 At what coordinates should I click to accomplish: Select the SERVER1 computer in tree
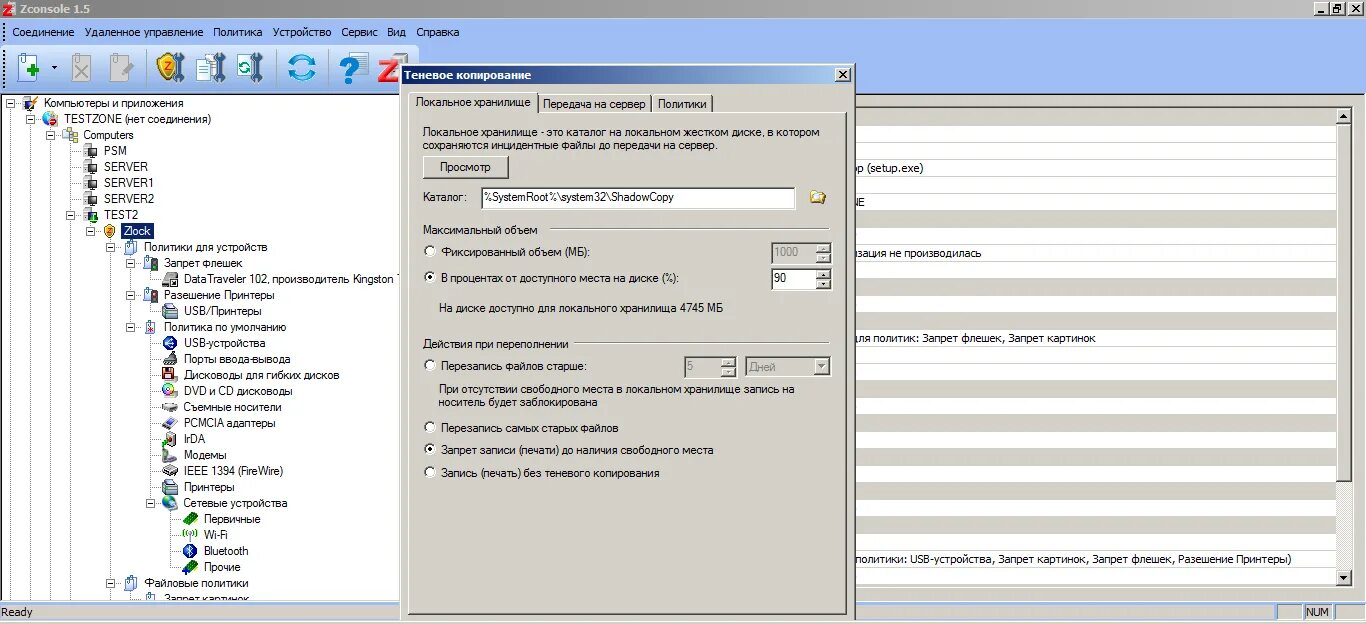pyautogui.click(x=129, y=183)
